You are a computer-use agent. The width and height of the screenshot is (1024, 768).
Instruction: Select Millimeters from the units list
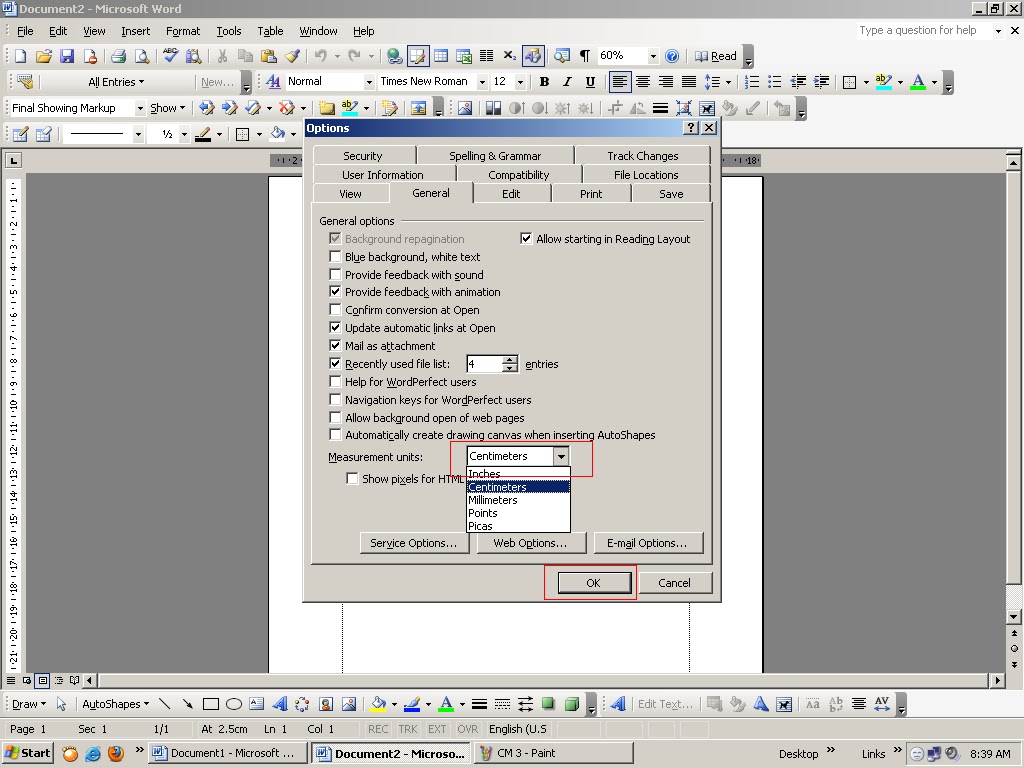(519, 500)
